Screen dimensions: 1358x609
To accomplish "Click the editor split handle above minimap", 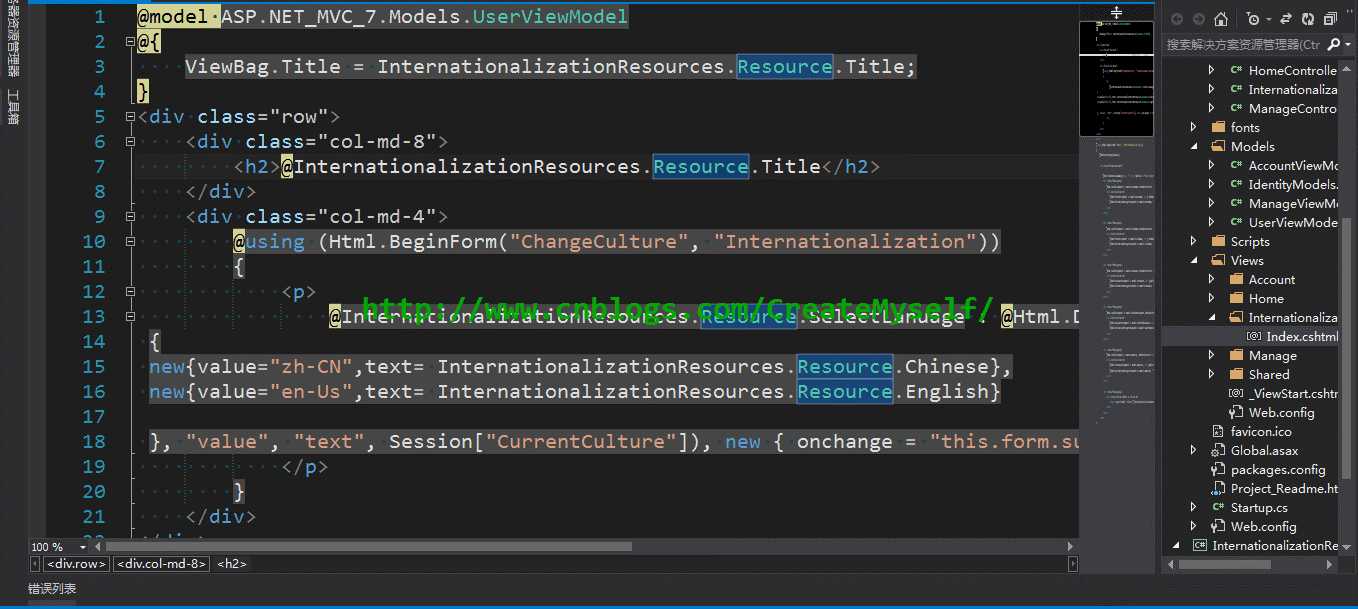I will pyautogui.click(x=1117, y=13).
